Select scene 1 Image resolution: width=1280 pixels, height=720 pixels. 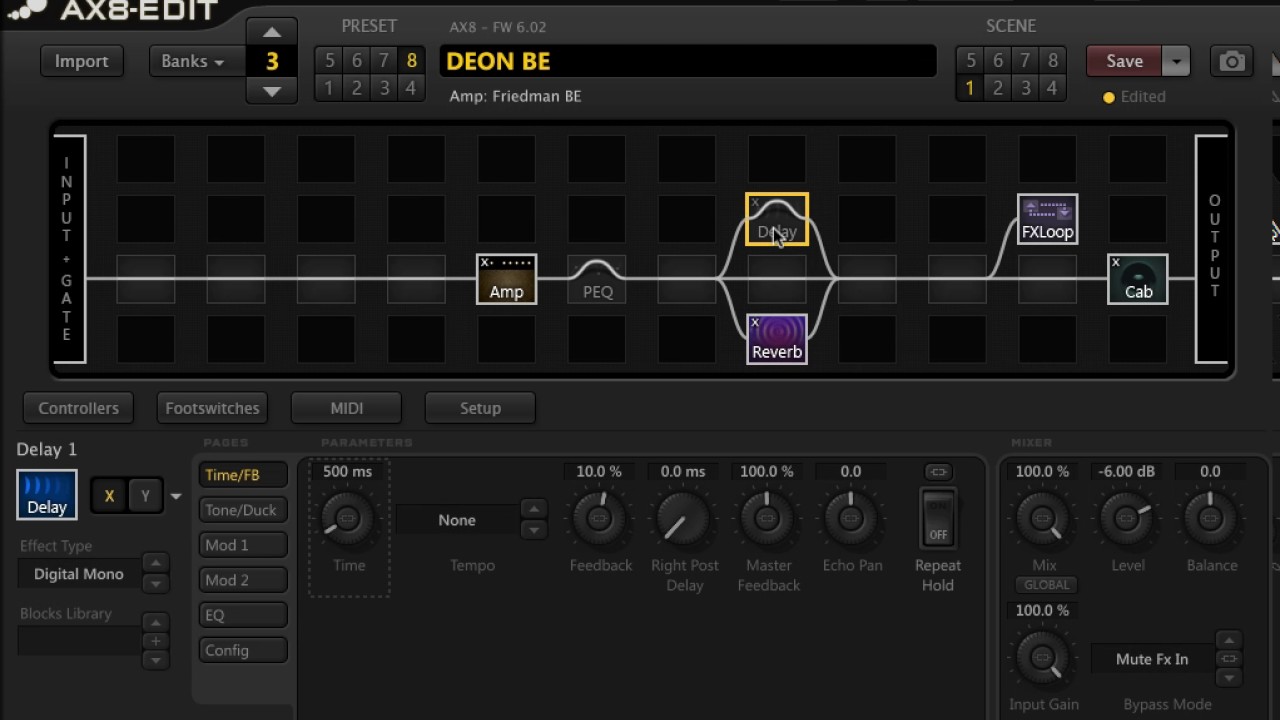pos(969,88)
